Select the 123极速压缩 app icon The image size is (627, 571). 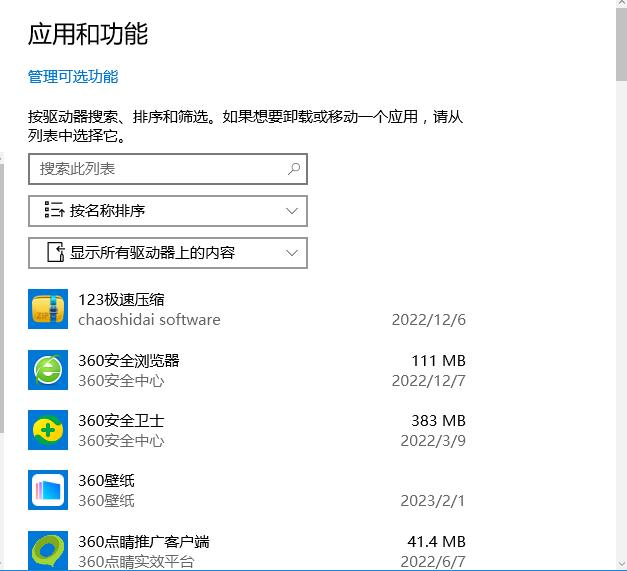(48, 309)
